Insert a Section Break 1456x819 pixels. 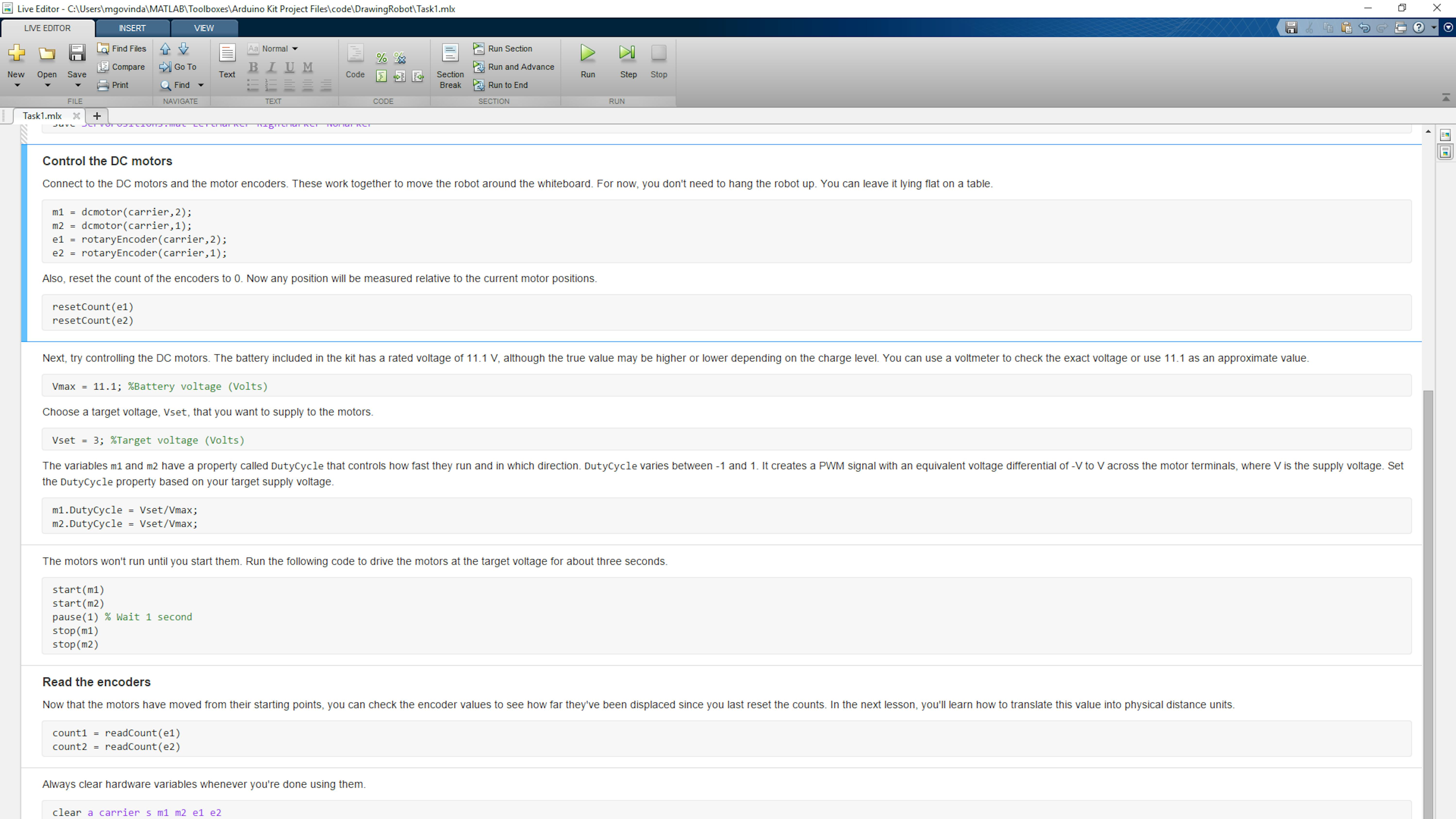pos(450,67)
